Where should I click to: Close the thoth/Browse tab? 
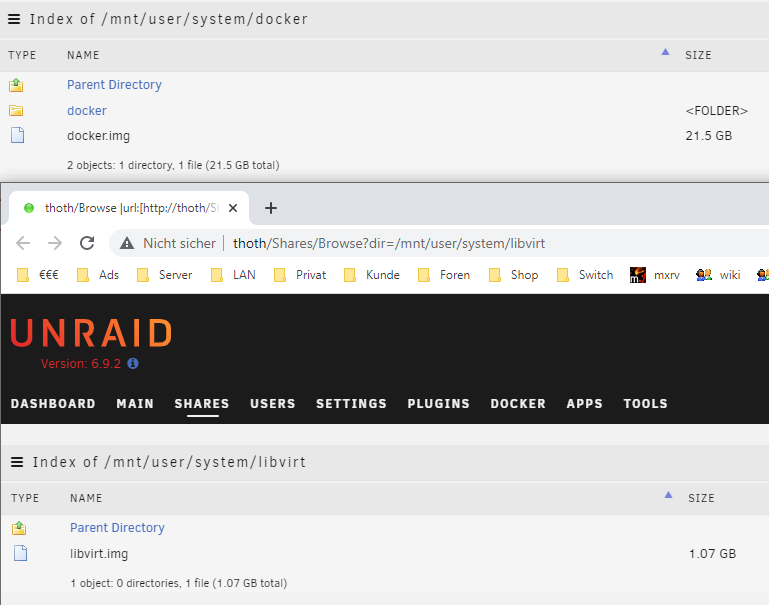tap(233, 208)
